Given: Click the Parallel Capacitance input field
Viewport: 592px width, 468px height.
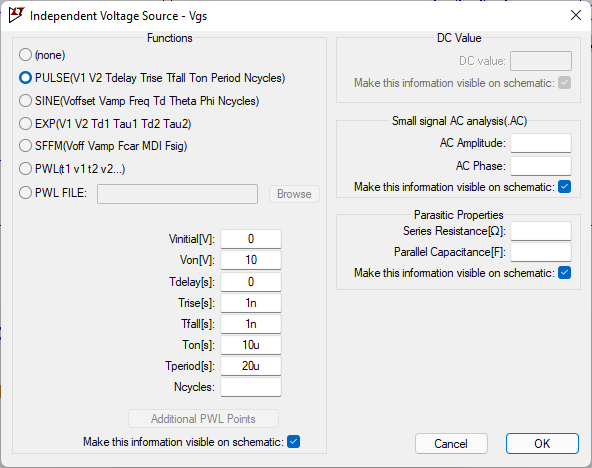Looking at the screenshot, I should point(541,252).
